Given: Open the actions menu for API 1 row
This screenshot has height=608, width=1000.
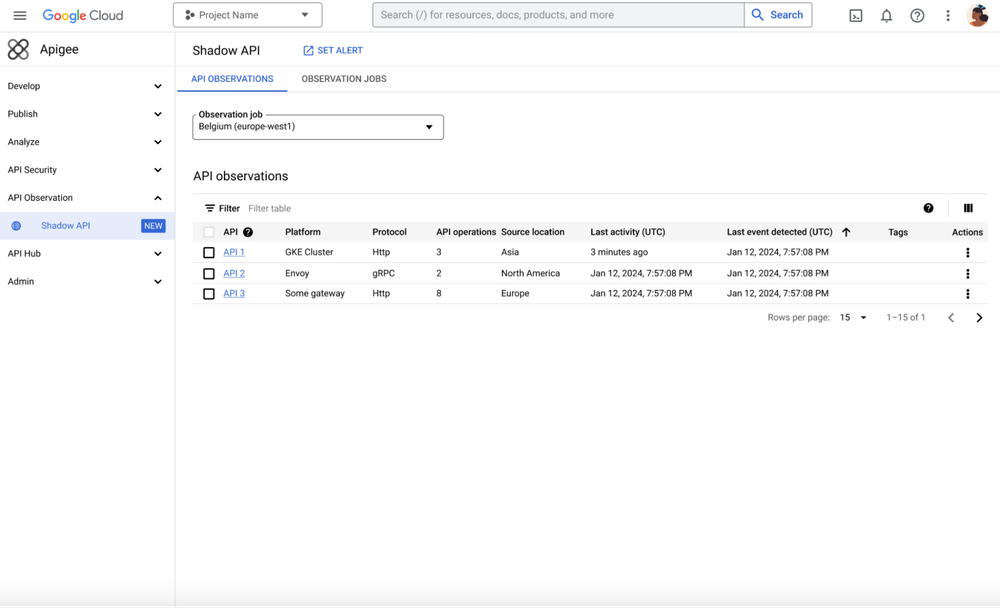Looking at the screenshot, I should pos(967,253).
